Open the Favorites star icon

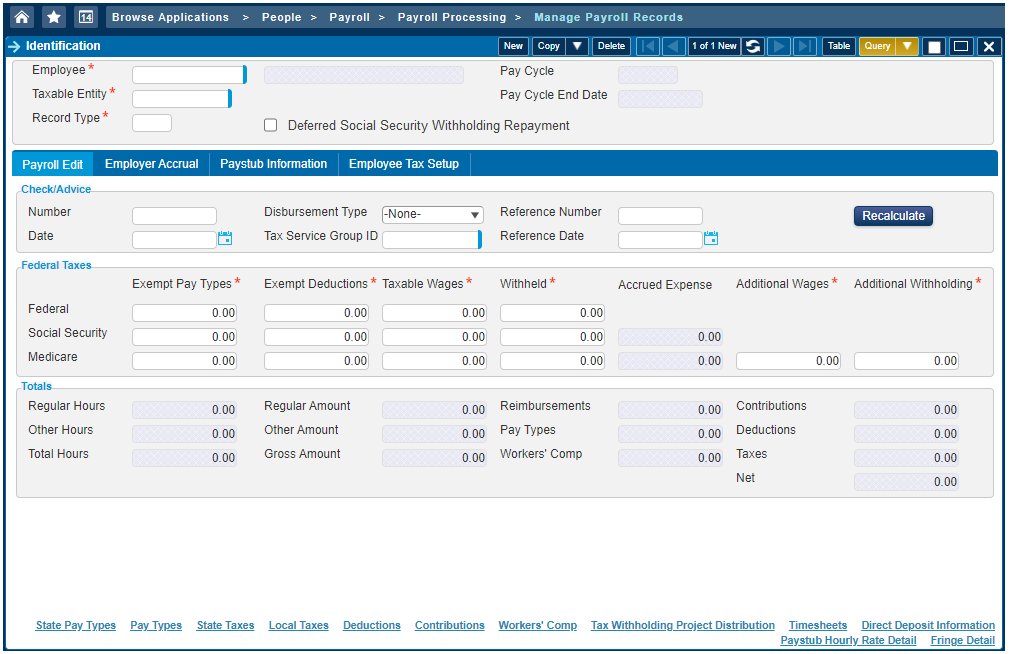pyautogui.click(x=54, y=17)
